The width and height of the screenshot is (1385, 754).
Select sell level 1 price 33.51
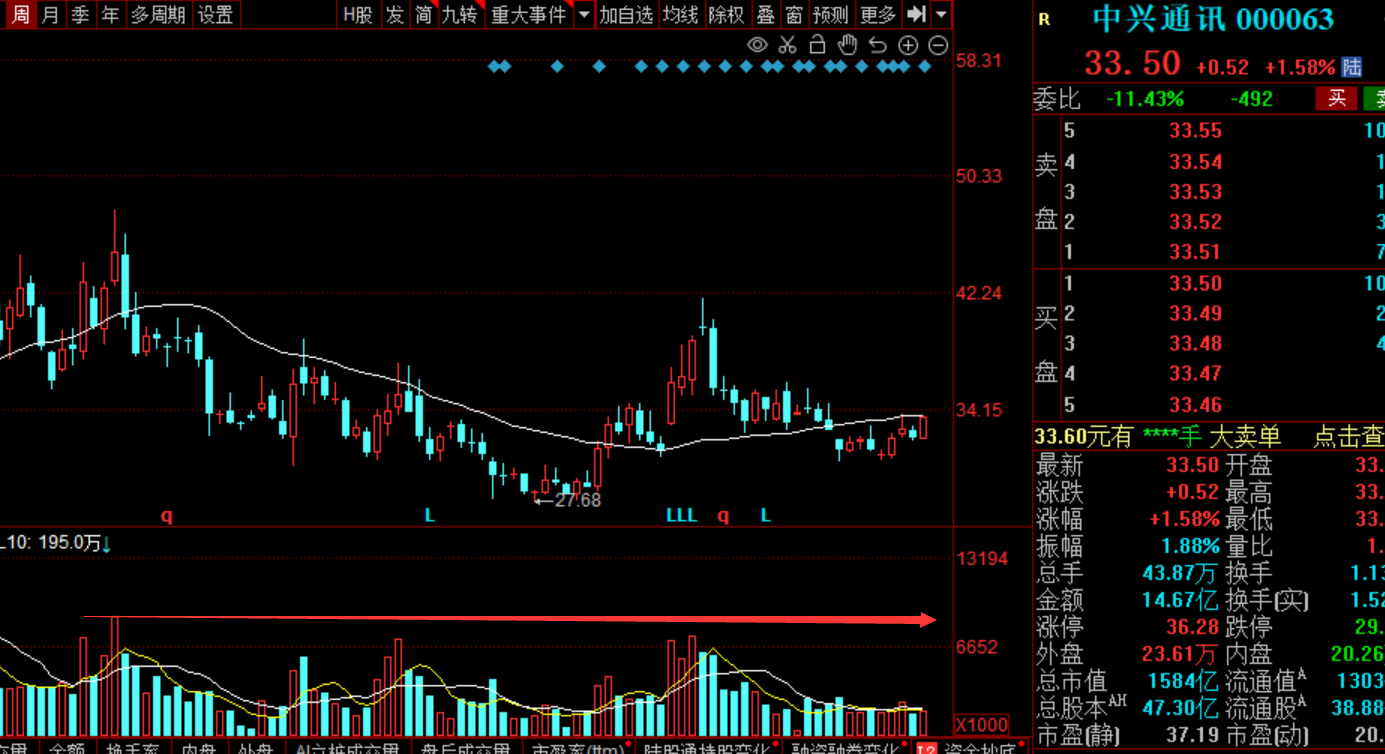tap(1196, 252)
